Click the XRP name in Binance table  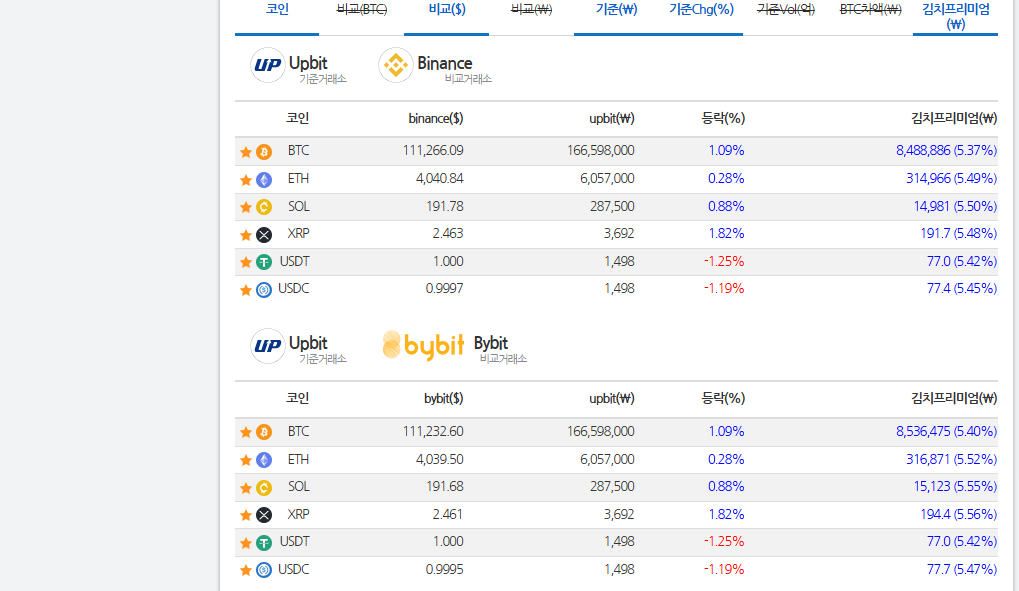[298, 234]
